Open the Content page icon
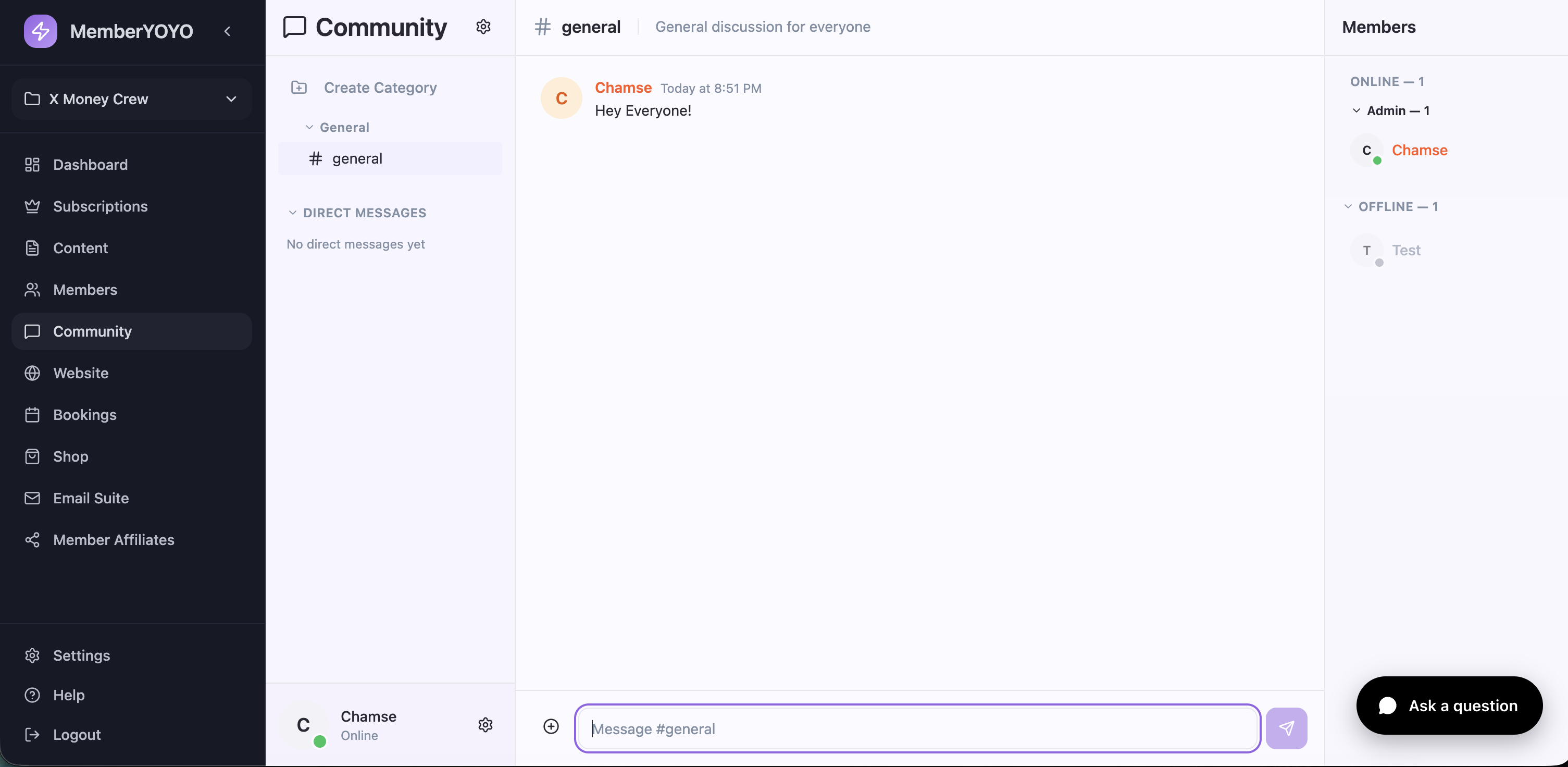1568x767 pixels. tap(32, 248)
